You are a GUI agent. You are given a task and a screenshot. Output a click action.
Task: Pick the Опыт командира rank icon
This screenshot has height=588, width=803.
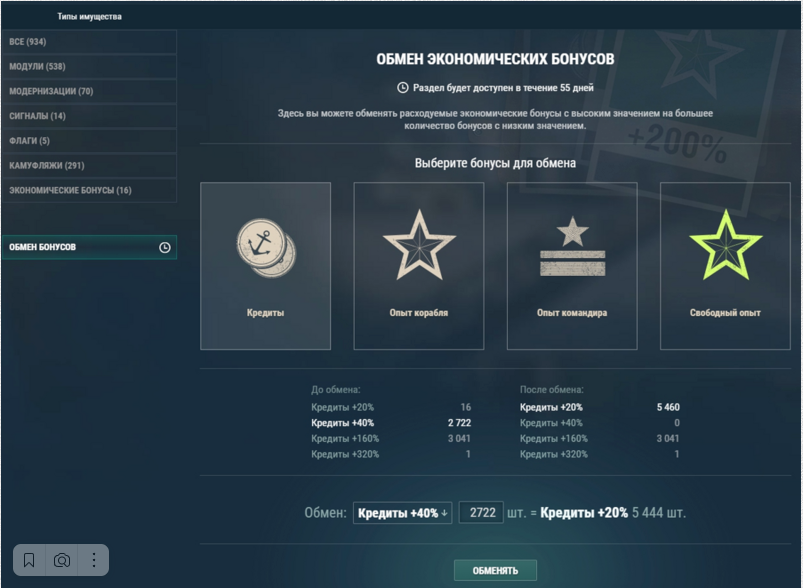pyautogui.click(x=572, y=246)
